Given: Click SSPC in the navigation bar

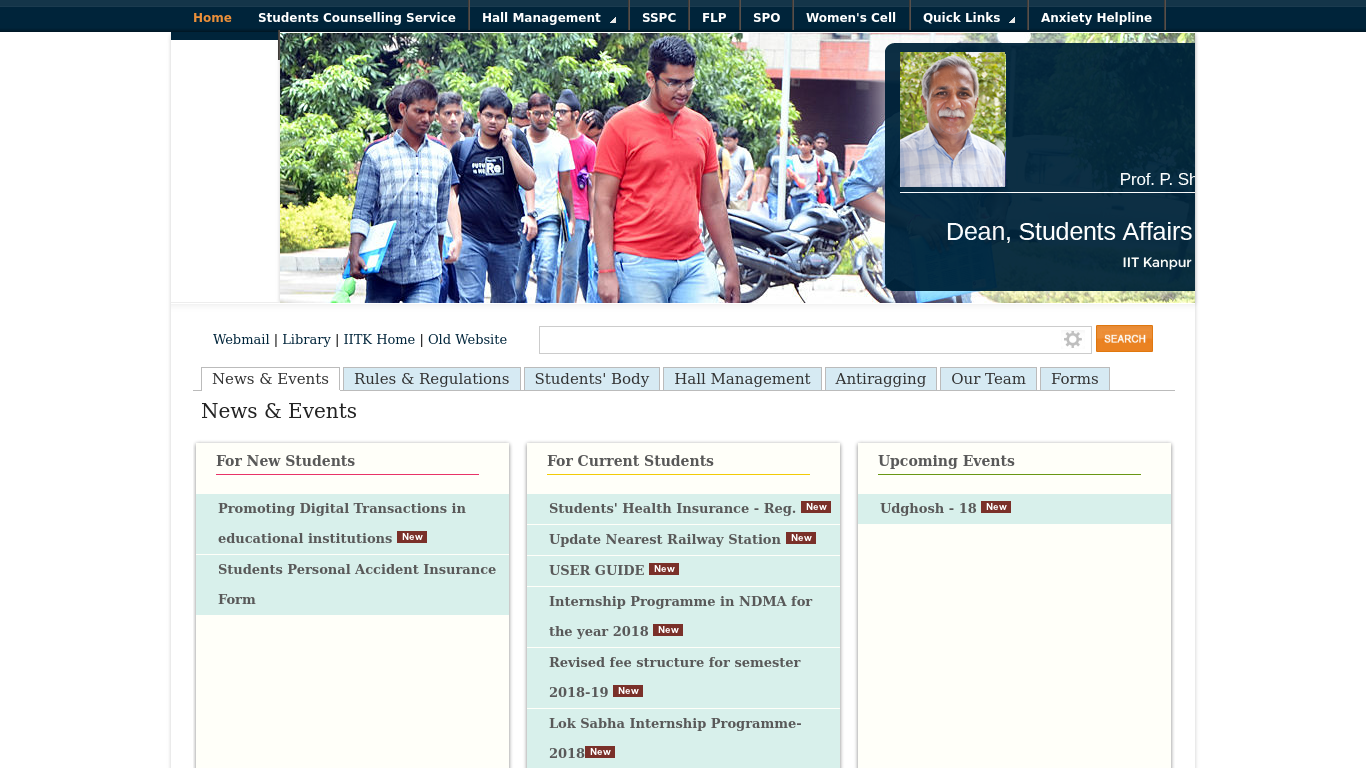Looking at the screenshot, I should click(657, 17).
